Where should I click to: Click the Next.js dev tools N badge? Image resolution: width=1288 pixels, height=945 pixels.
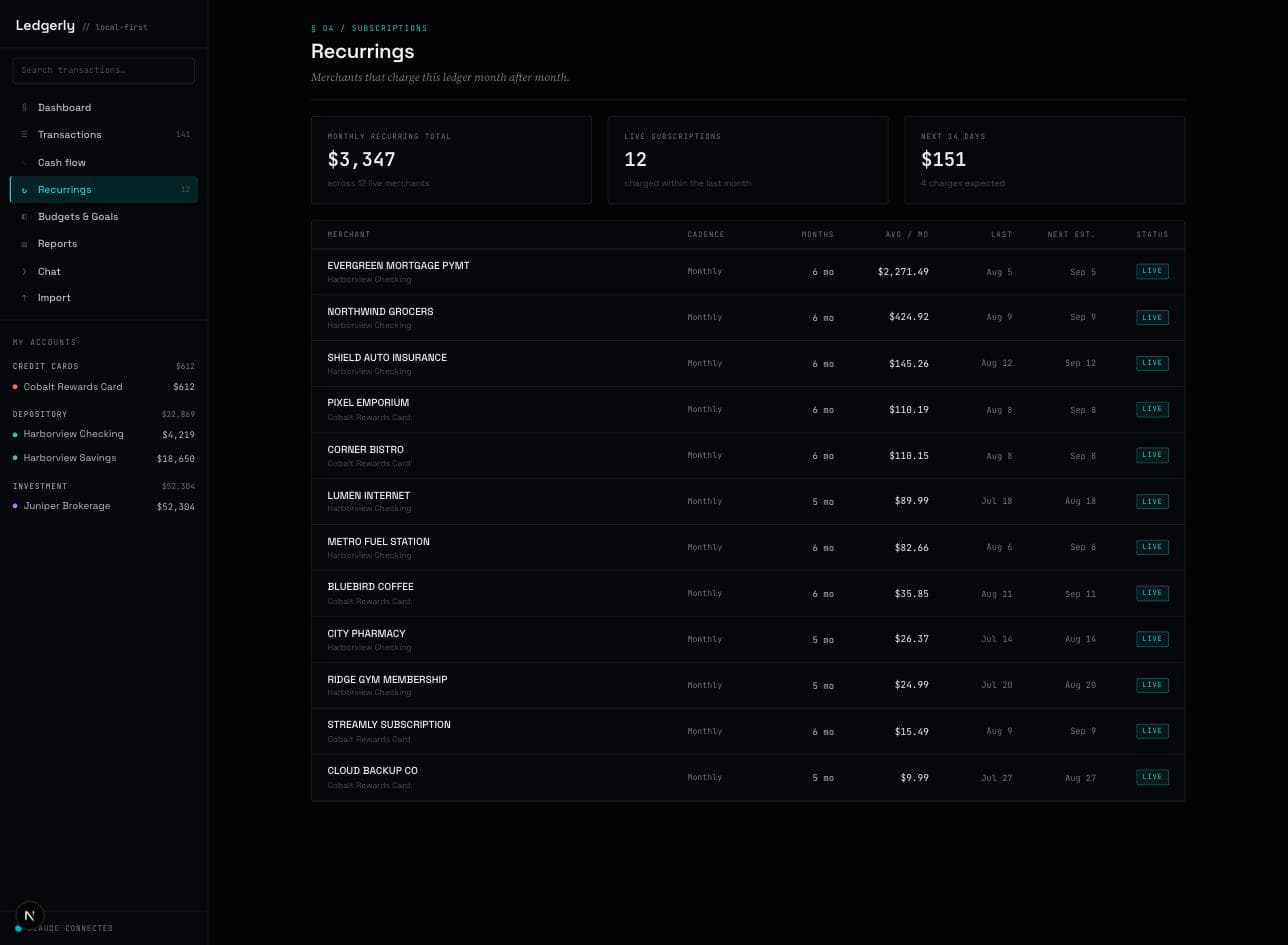pos(29,915)
